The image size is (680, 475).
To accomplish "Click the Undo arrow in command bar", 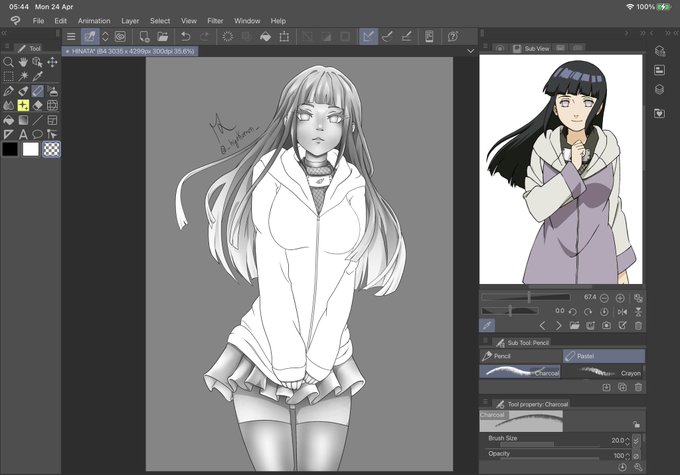I will (x=186, y=36).
